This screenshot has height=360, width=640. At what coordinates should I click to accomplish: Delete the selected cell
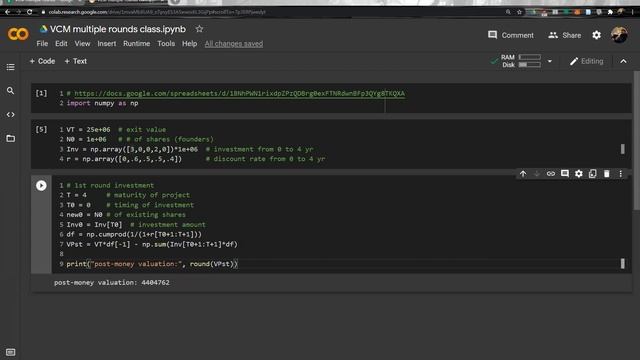[x=607, y=174]
